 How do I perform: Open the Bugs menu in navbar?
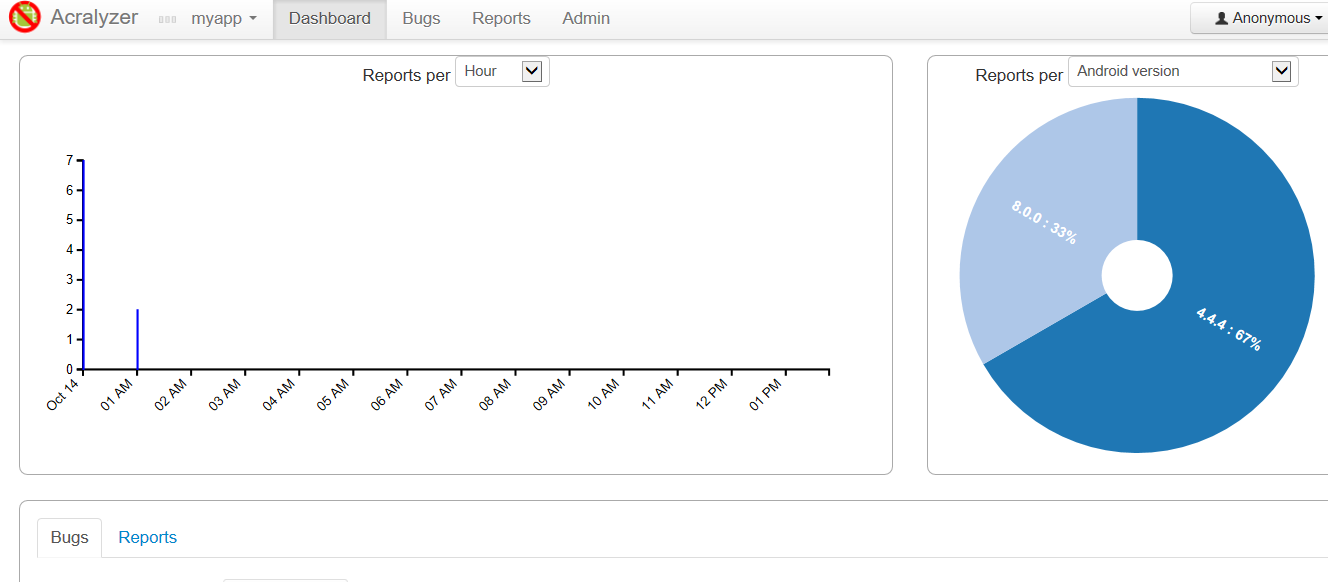click(x=421, y=19)
